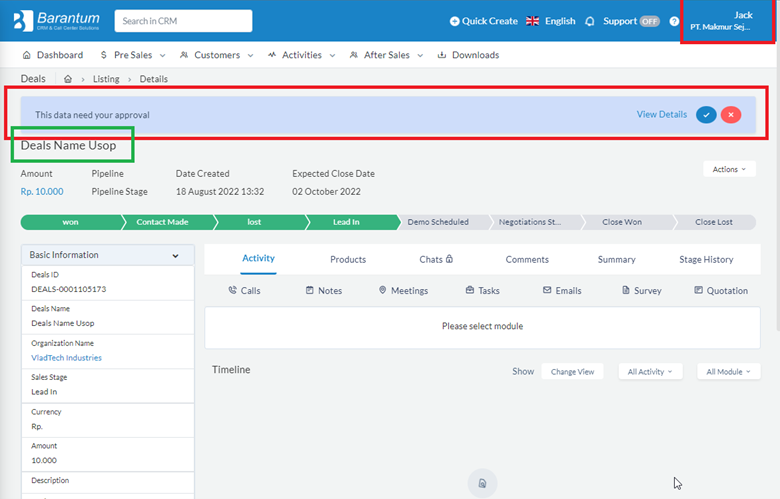The width and height of the screenshot is (780, 499).
Task: Click the Barantum logo
Action: 56,21
